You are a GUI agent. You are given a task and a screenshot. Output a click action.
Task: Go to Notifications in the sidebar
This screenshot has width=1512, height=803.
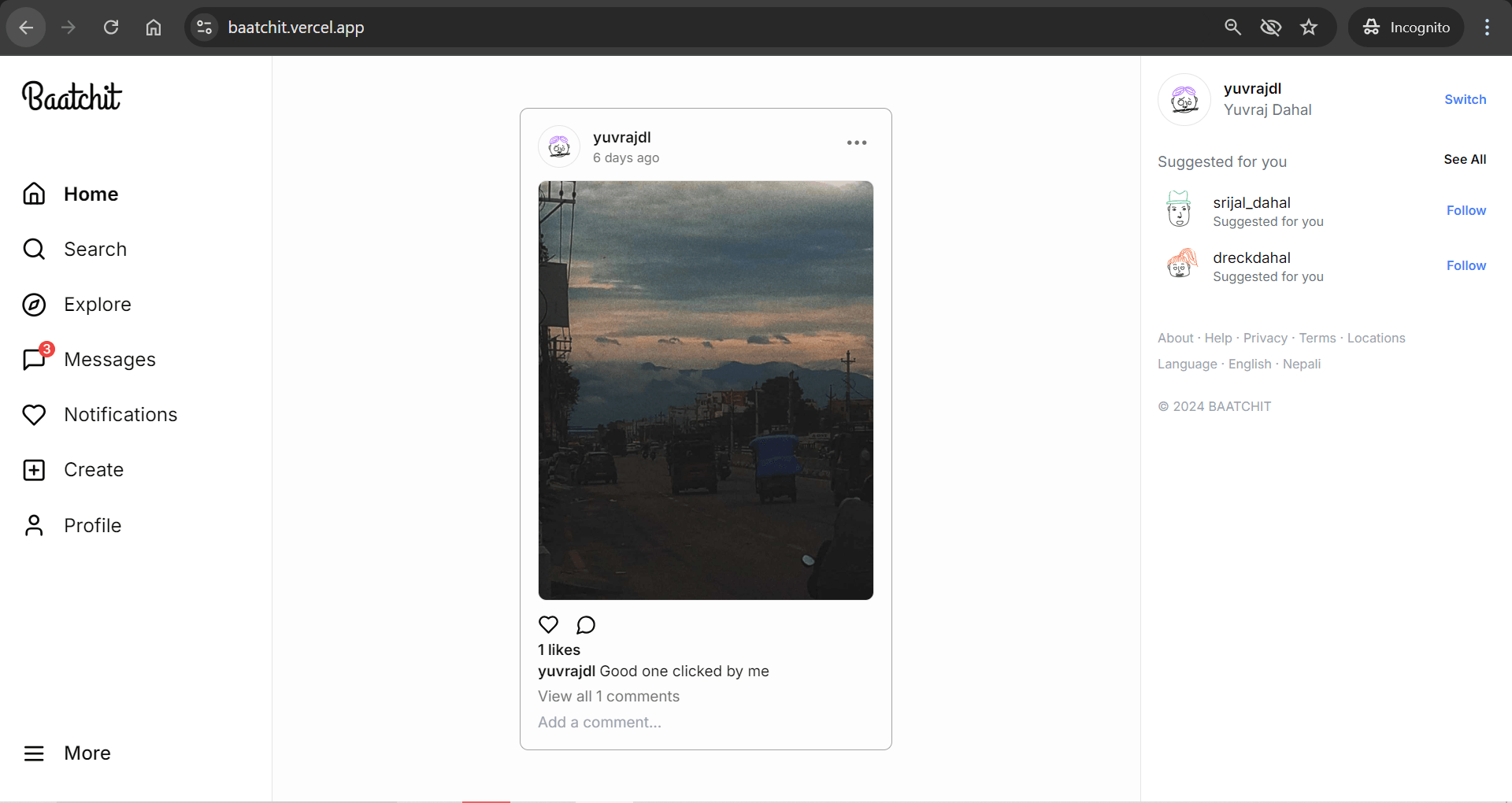tap(100, 414)
